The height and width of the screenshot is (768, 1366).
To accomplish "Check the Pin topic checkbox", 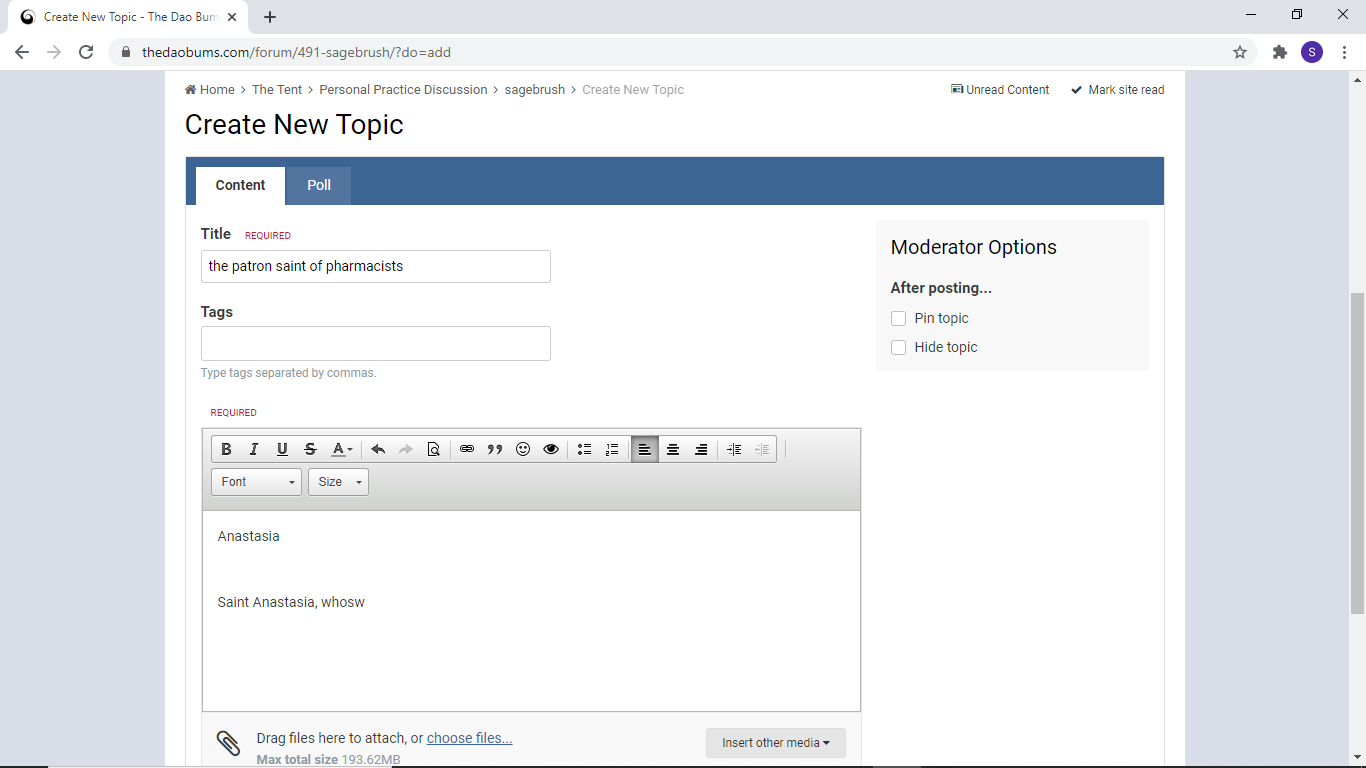I will [898, 318].
